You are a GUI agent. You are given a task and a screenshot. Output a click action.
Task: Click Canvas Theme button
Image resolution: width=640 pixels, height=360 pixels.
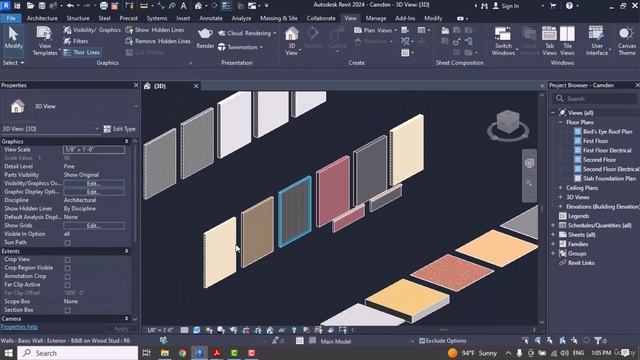pyautogui.click(x=627, y=41)
